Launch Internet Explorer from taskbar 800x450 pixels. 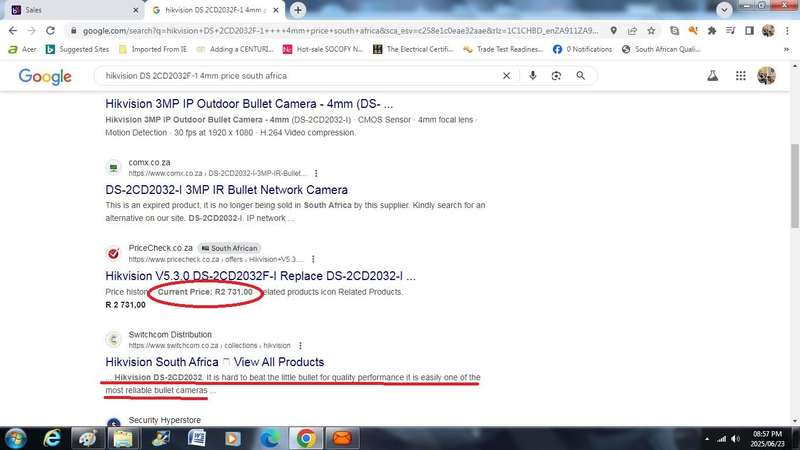[52, 438]
